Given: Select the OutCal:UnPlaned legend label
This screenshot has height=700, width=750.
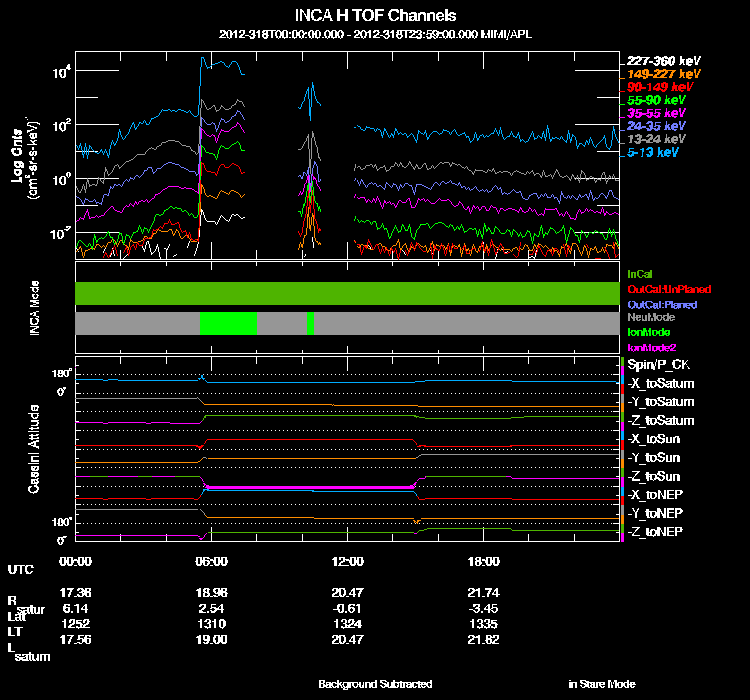Looking at the screenshot, I should (x=669, y=289).
